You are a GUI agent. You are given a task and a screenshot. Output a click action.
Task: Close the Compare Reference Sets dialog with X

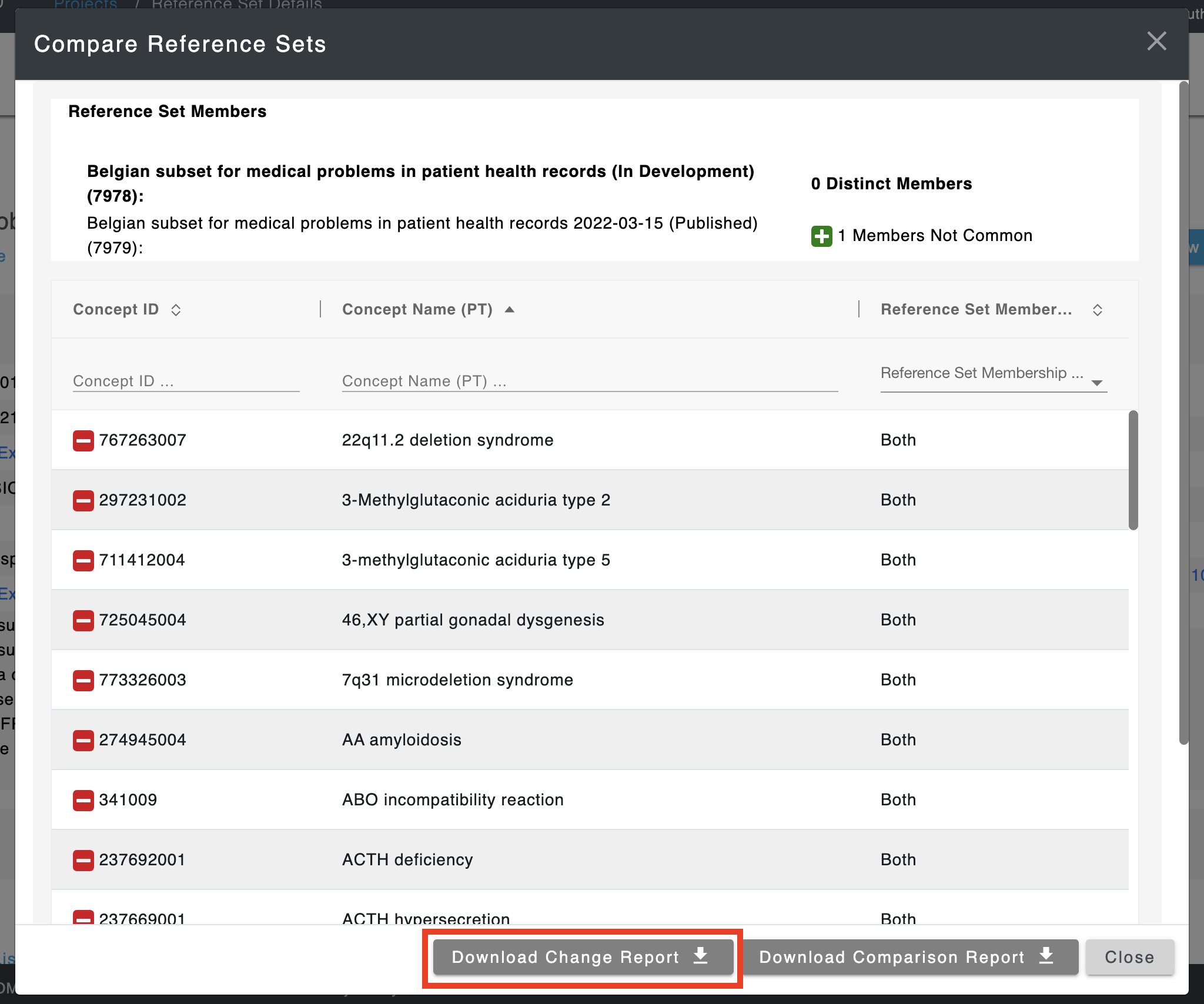pos(1156,41)
